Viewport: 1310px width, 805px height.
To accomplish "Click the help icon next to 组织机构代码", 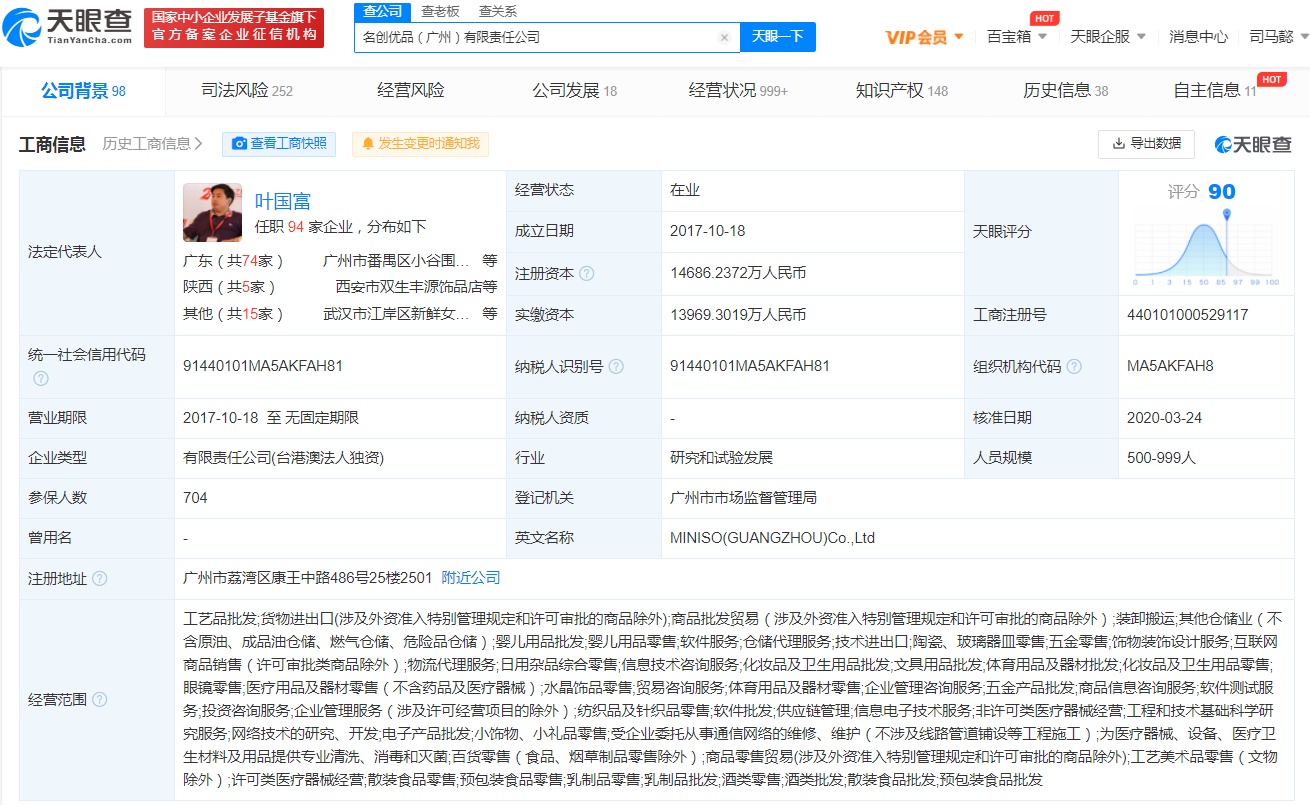I will coord(1074,367).
